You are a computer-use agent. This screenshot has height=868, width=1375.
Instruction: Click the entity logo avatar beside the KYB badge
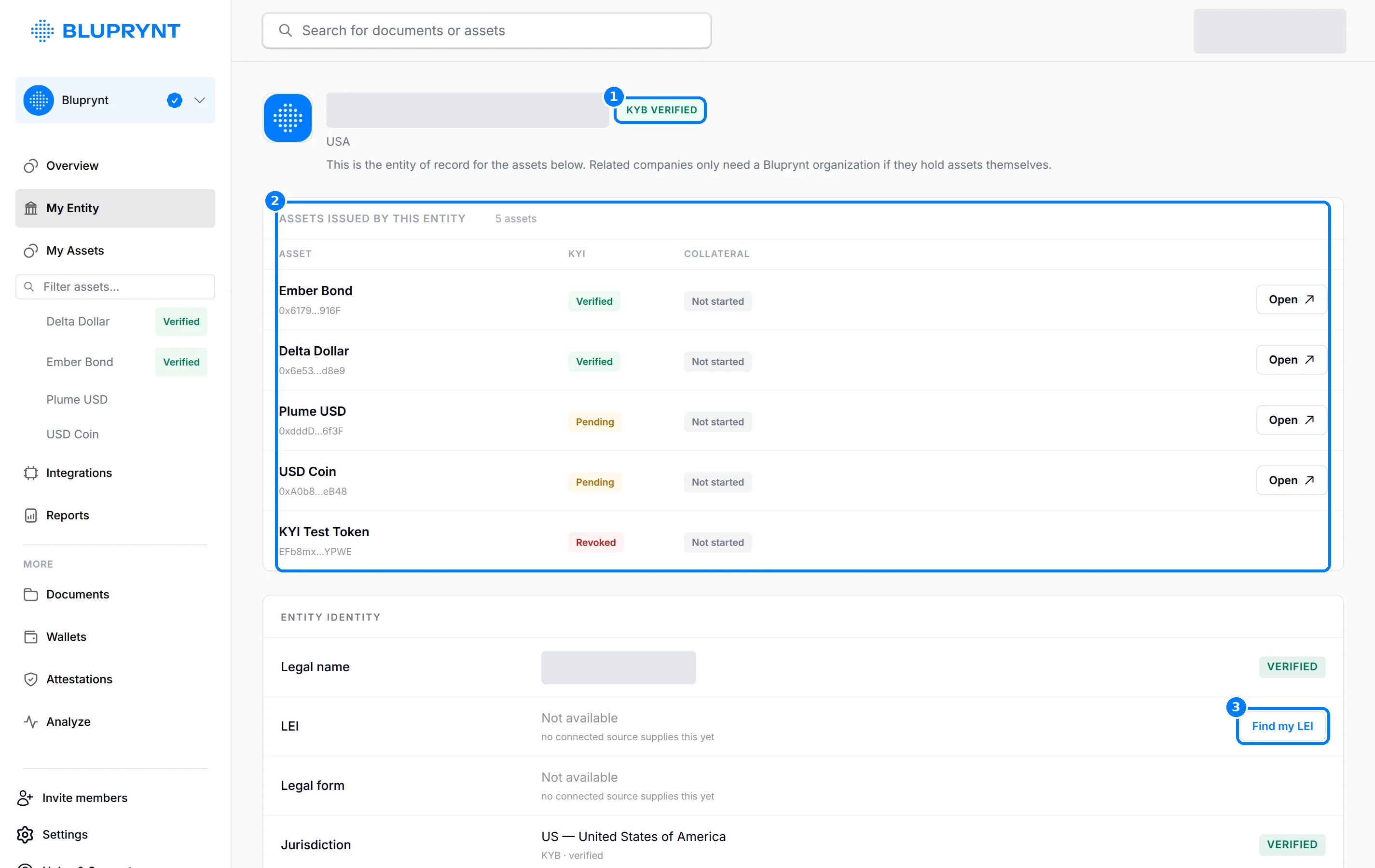pyautogui.click(x=288, y=118)
